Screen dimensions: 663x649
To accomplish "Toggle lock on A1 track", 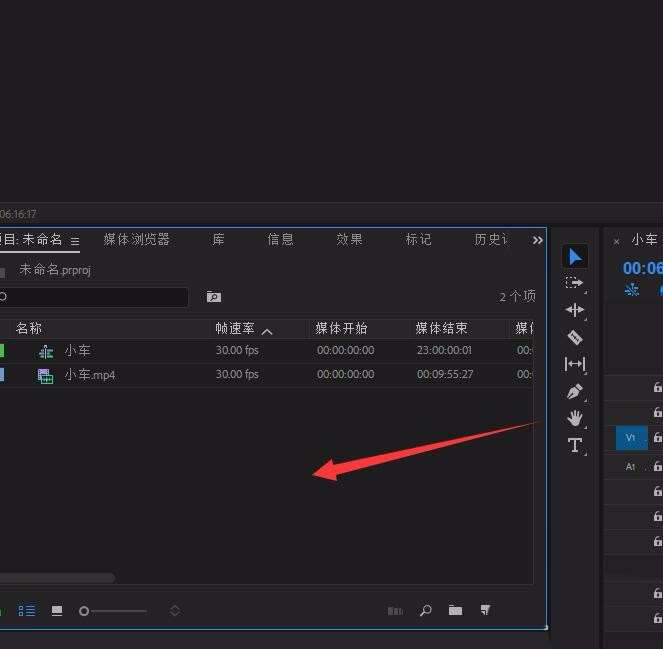I will pyautogui.click(x=658, y=466).
